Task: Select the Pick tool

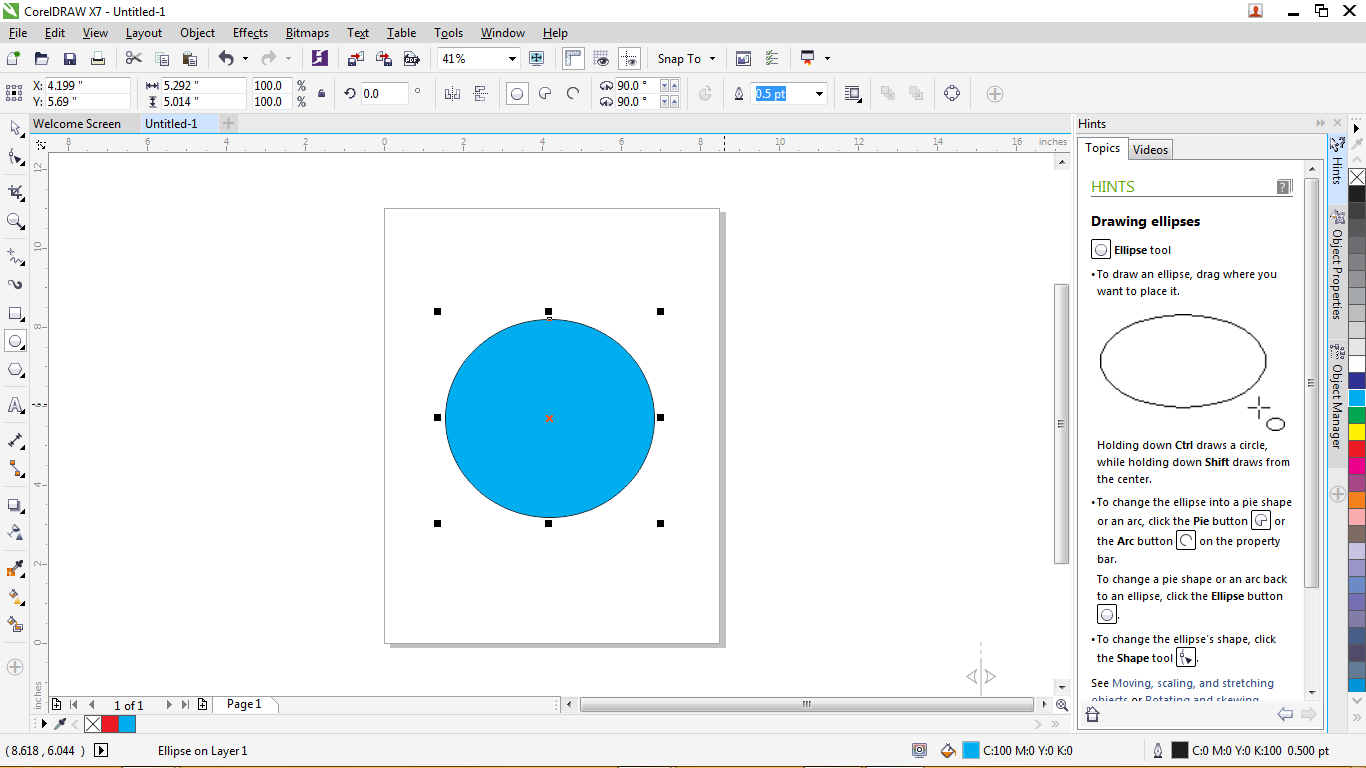Action: point(16,128)
